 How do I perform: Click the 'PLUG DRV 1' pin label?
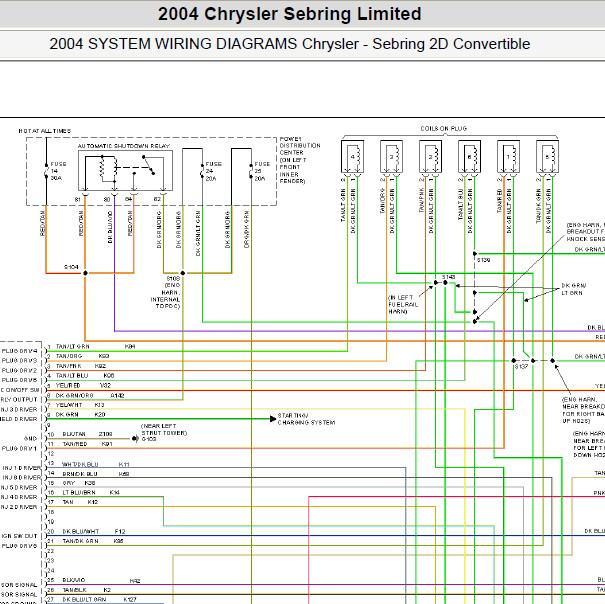point(19,448)
